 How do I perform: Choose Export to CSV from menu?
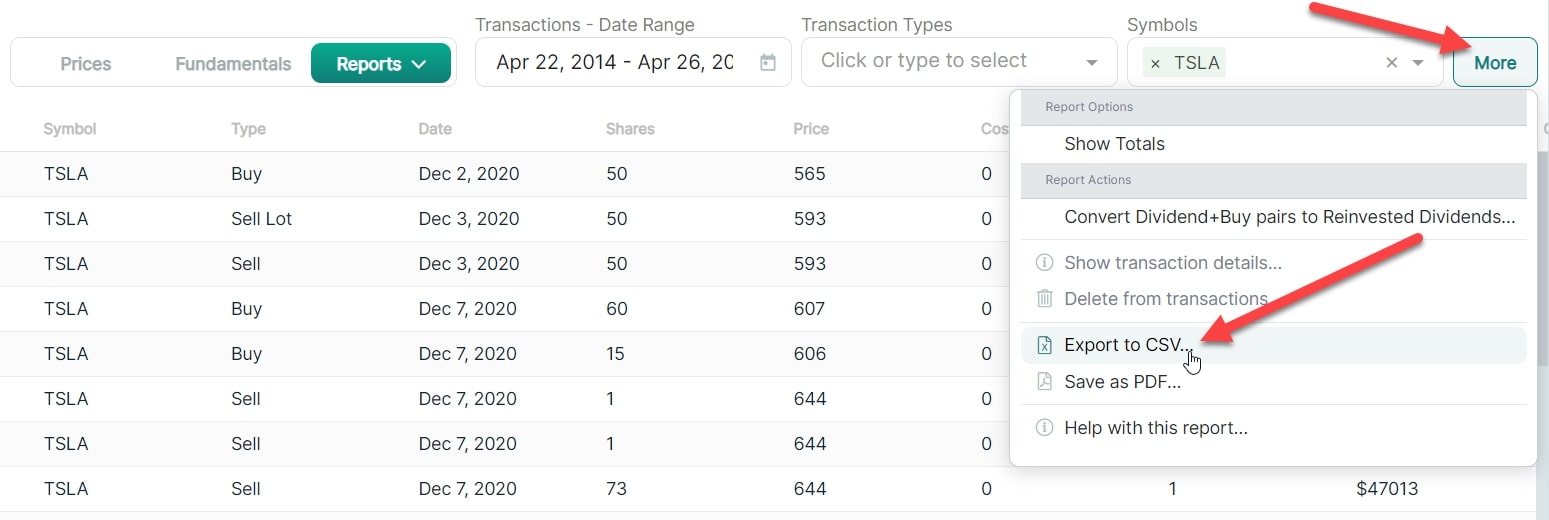pyautogui.click(x=1273, y=345)
